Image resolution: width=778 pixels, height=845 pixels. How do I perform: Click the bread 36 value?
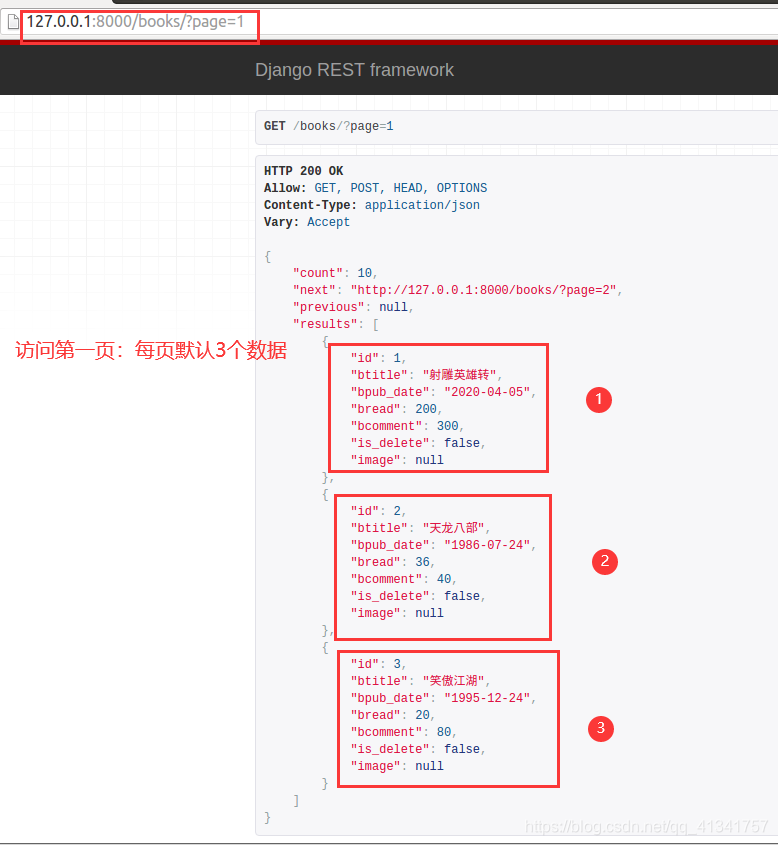[x=422, y=562]
